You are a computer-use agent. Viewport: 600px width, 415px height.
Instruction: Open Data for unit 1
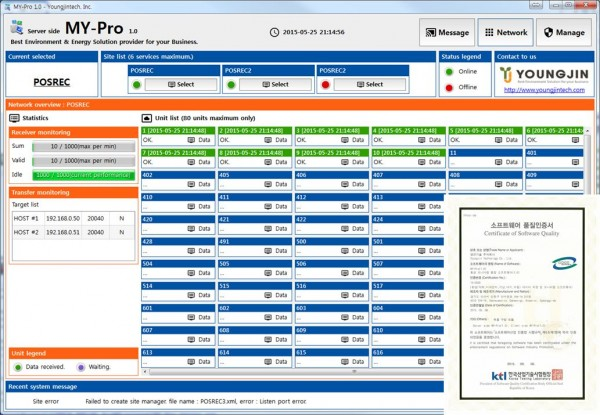[x=199, y=140]
